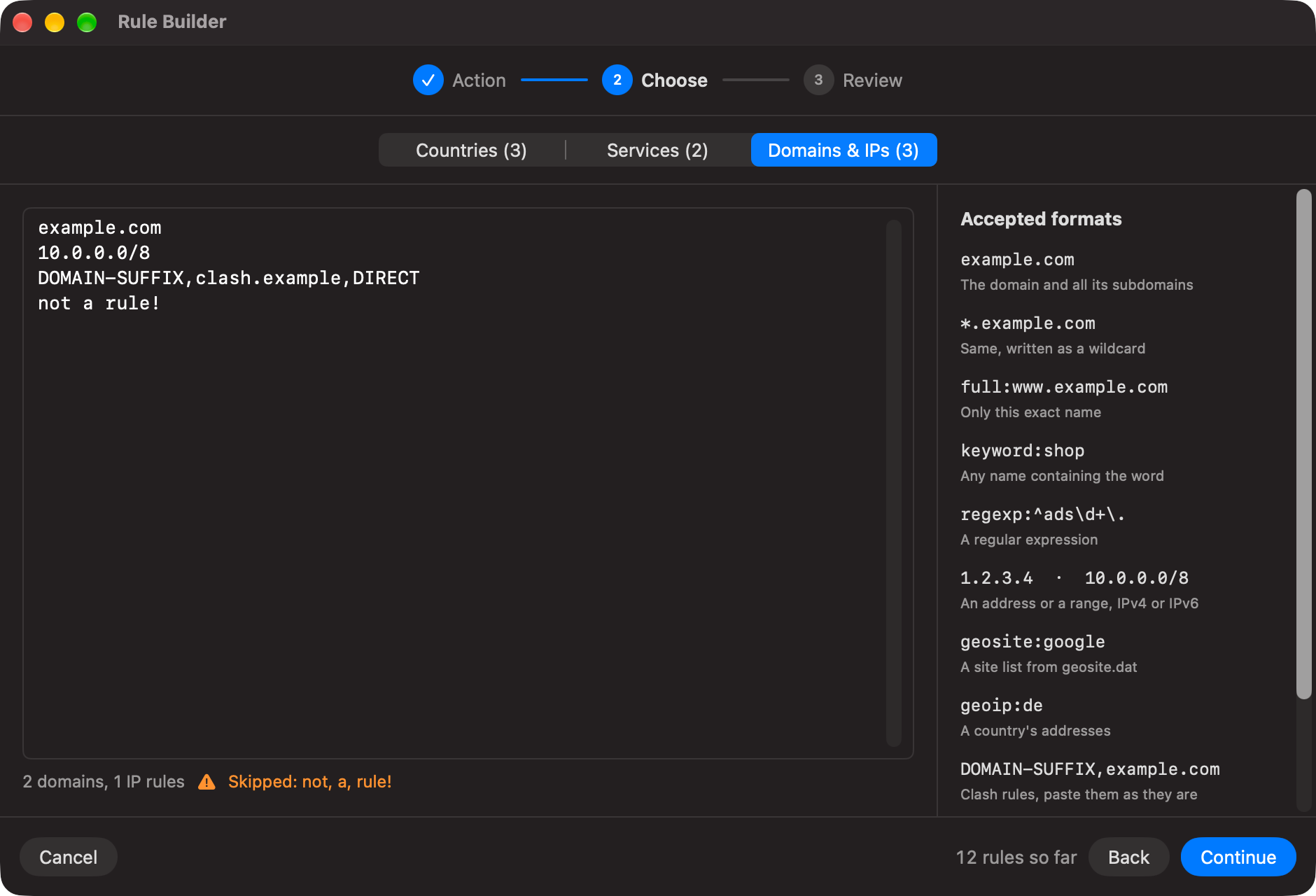Click the step 2 Choose circle
The width and height of the screenshot is (1316, 896).
(x=617, y=80)
